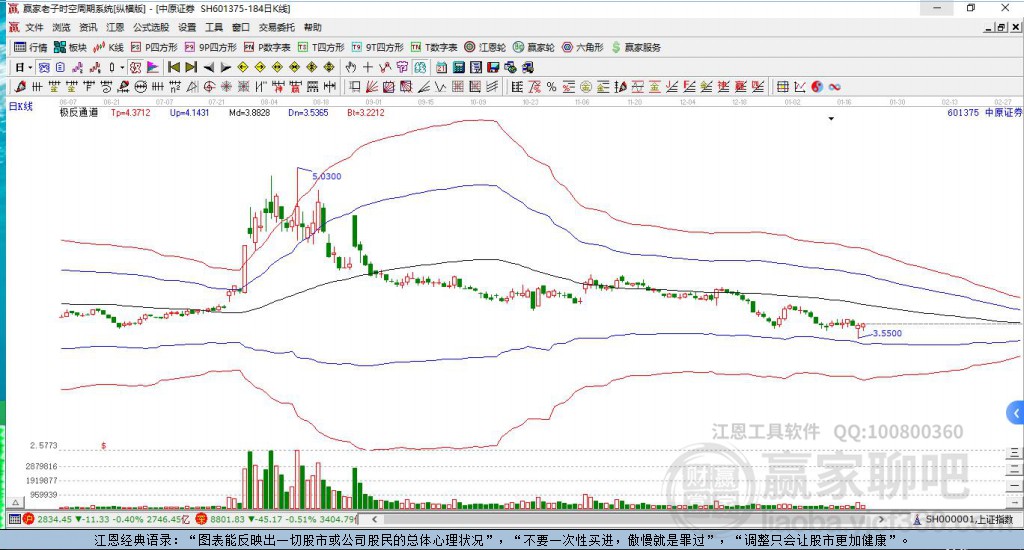Select the red pencil drawing tool
The height and width of the screenshot is (550, 1024).
coord(20,86)
